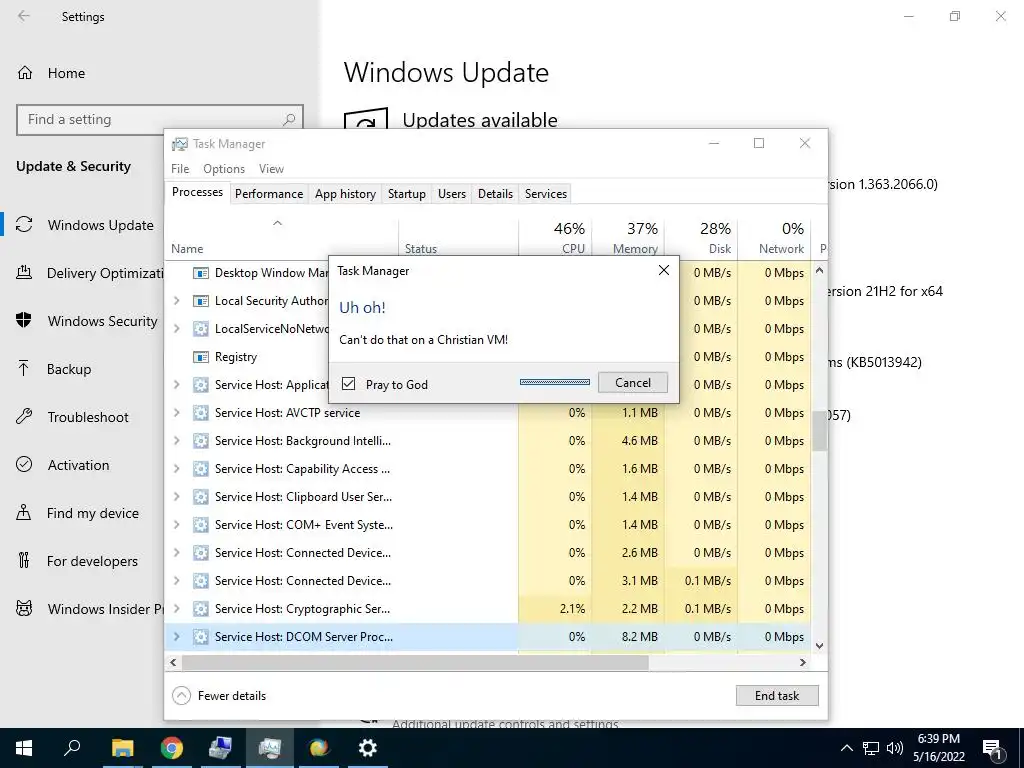Switch to Task Manager taskbar icon

[x=270, y=748]
